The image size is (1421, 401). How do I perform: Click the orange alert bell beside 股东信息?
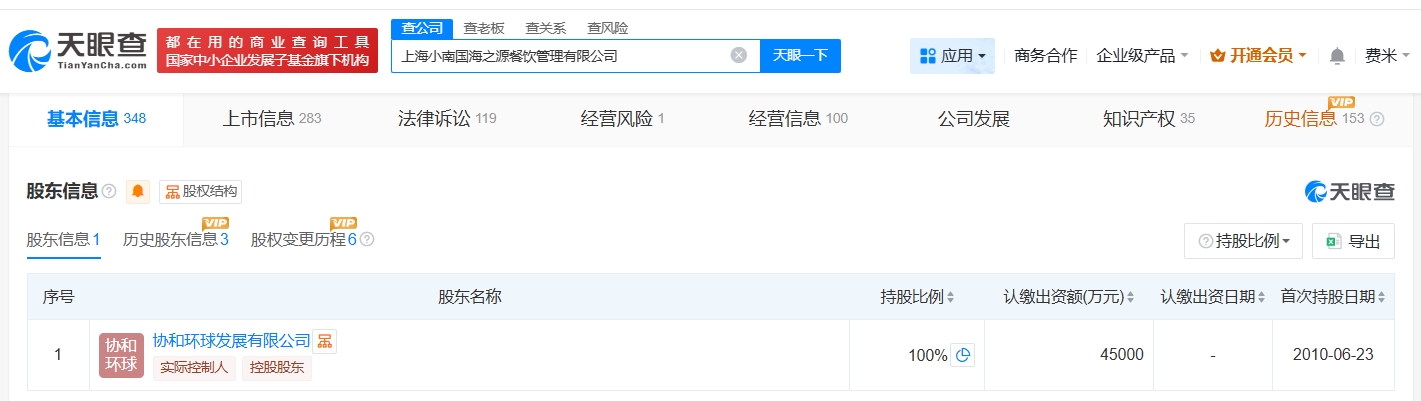pyautogui.click(x=138, y=192)
